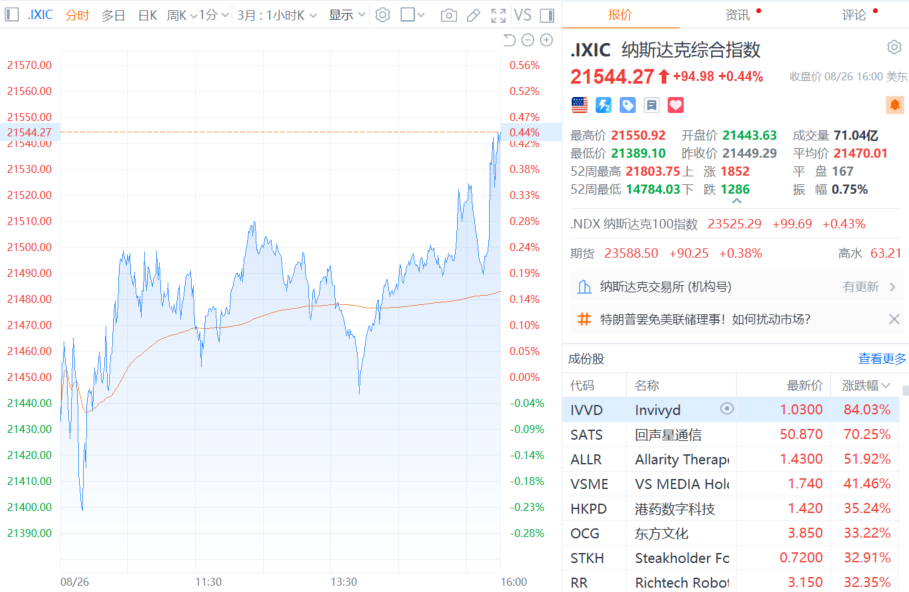The width and height of the screenshot is (909, 592).
Task: Open VS comparison tool
Action: tap(522, 15)
